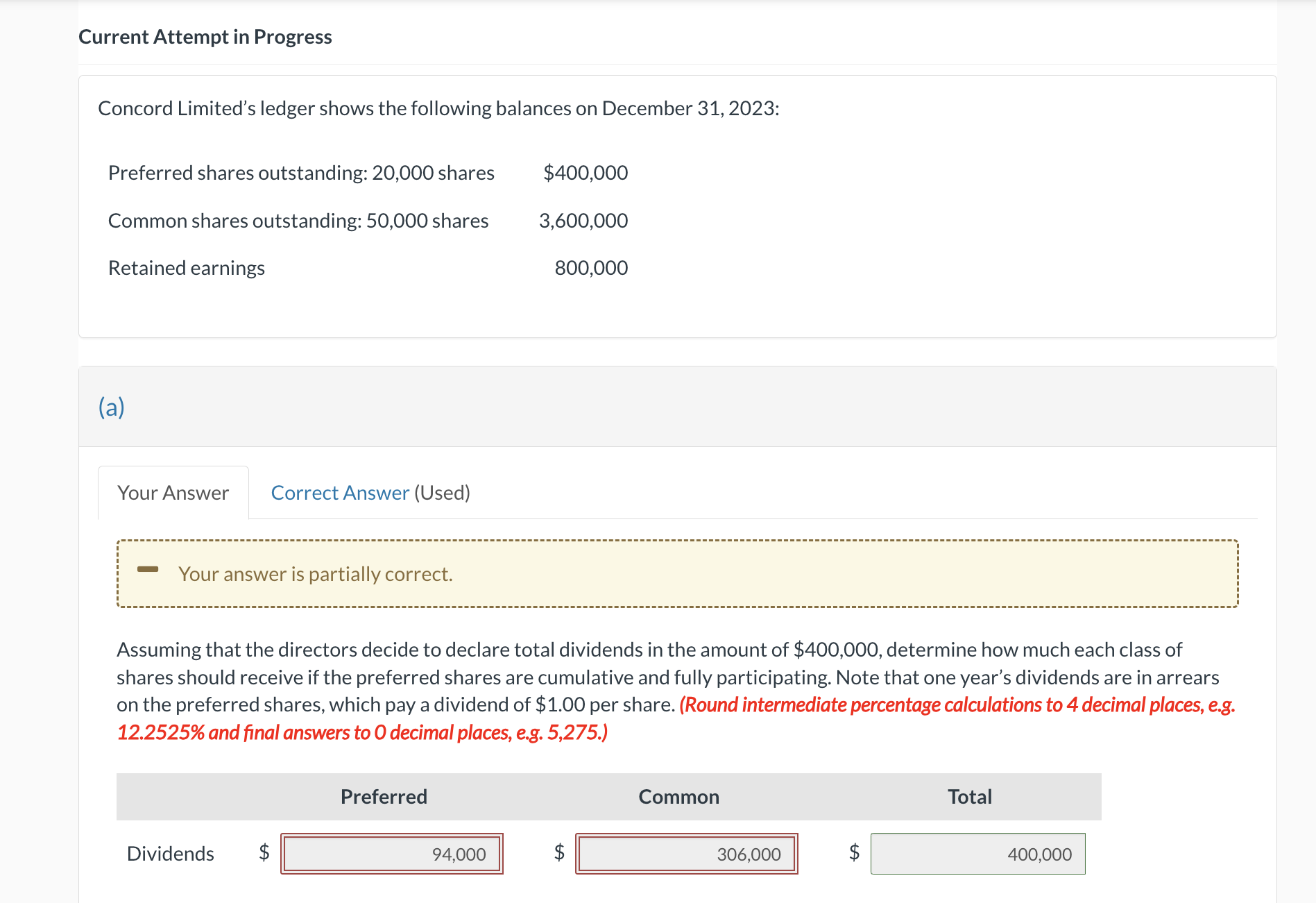Select the Total dividends field showing 400,000

978,854
